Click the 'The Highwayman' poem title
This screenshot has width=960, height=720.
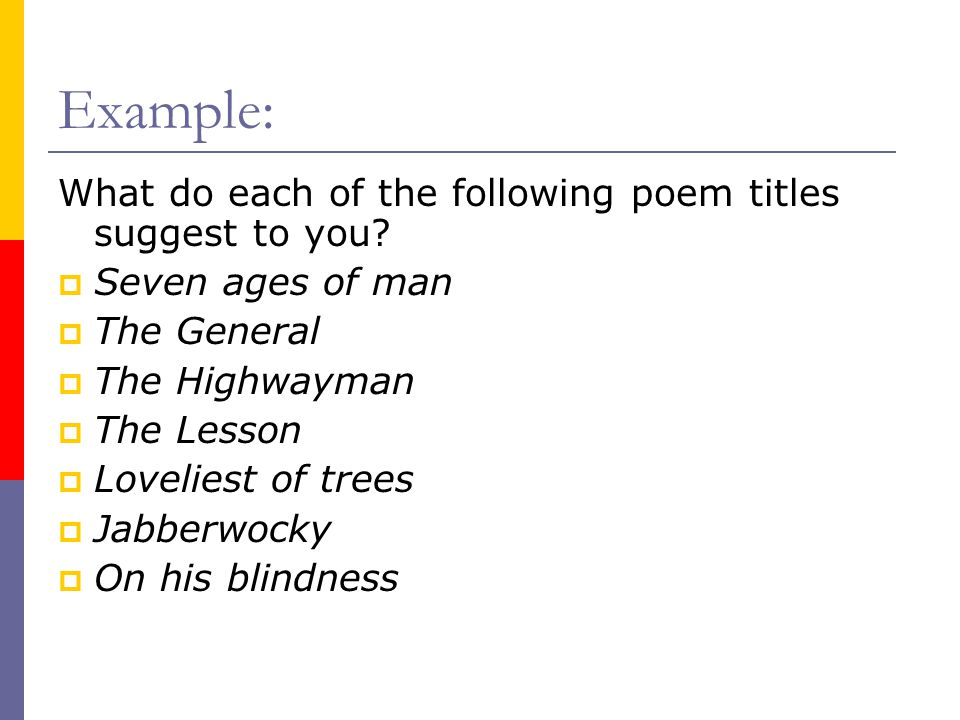coord(255,383)
